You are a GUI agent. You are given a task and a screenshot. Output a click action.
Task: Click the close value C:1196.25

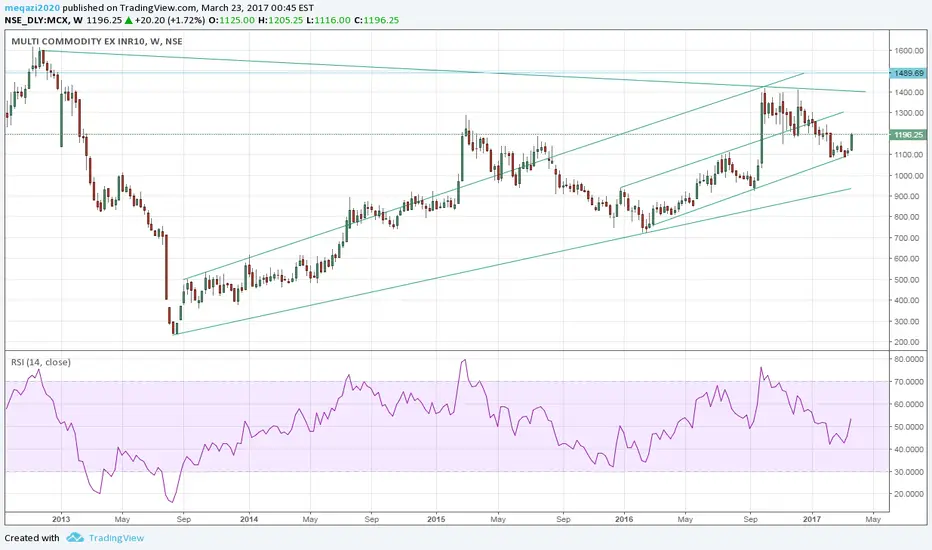coord(377,20)
